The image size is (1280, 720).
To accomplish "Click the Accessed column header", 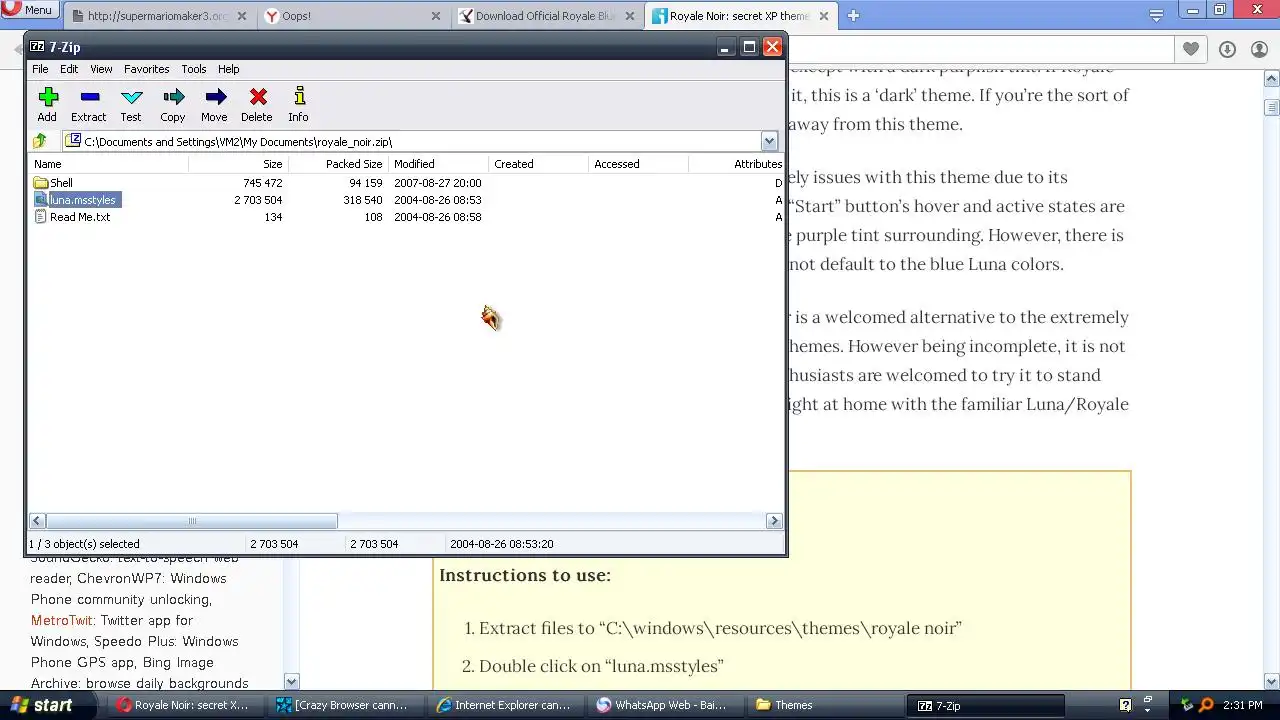I will pos(638,164).
